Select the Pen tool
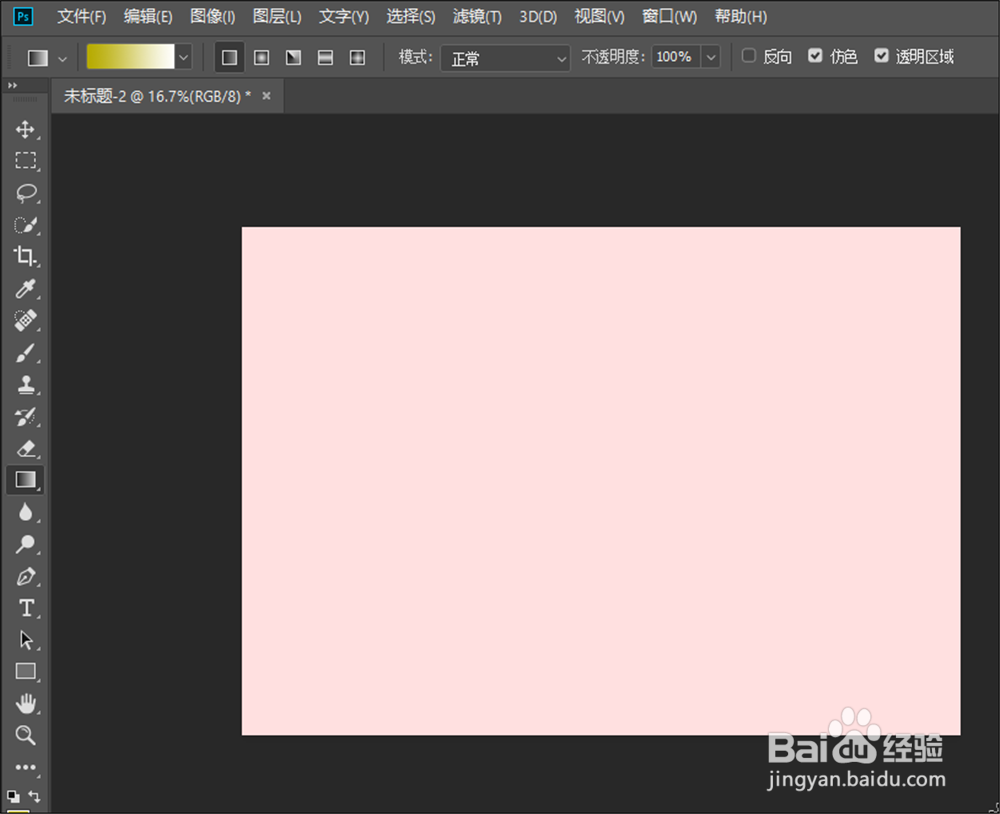The image size is (1000, 814). point(26,576)
